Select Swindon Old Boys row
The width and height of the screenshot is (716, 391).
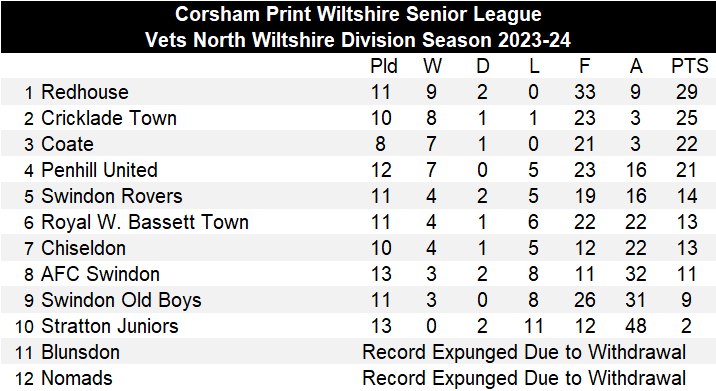pos(358,300)
